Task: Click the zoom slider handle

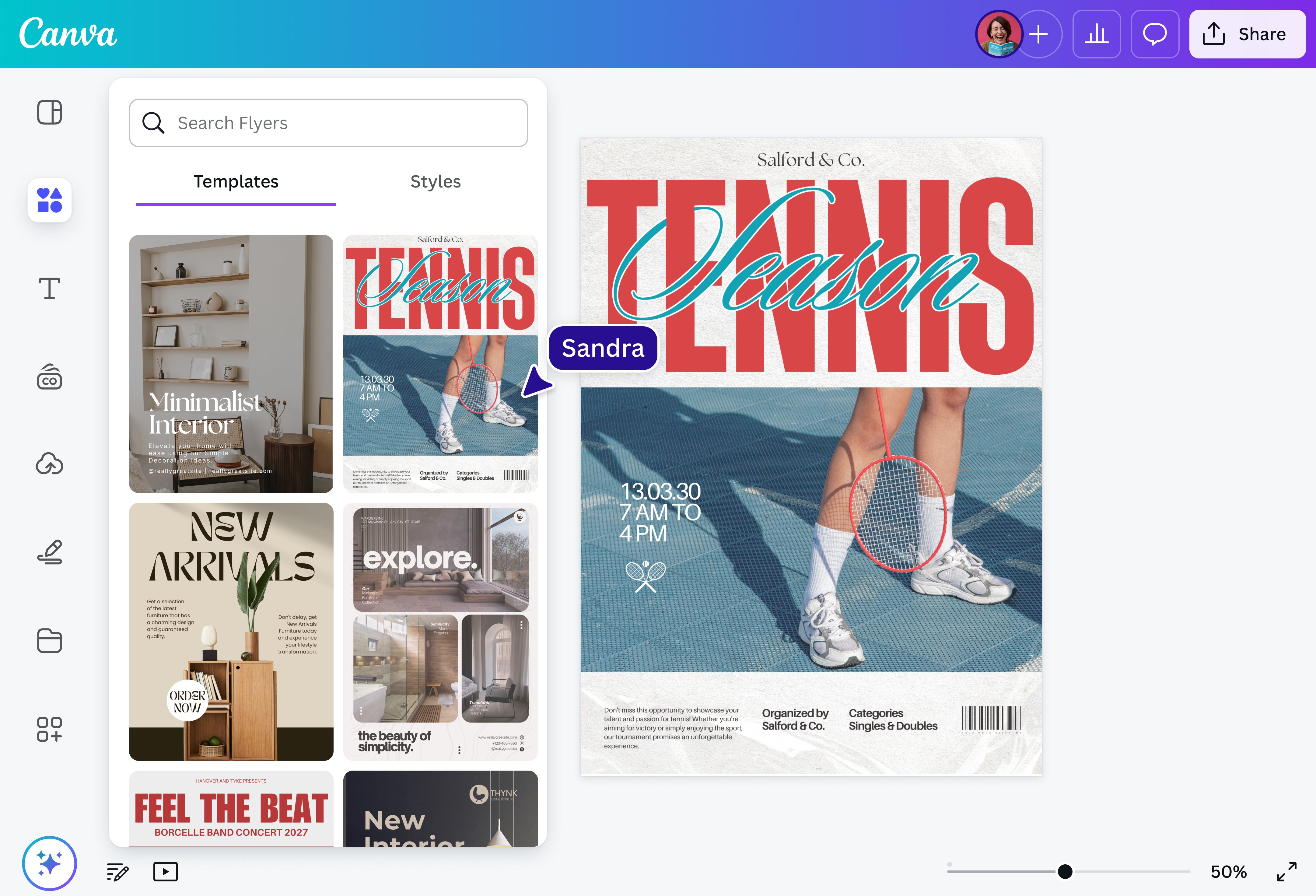Action: point(1065,872)
